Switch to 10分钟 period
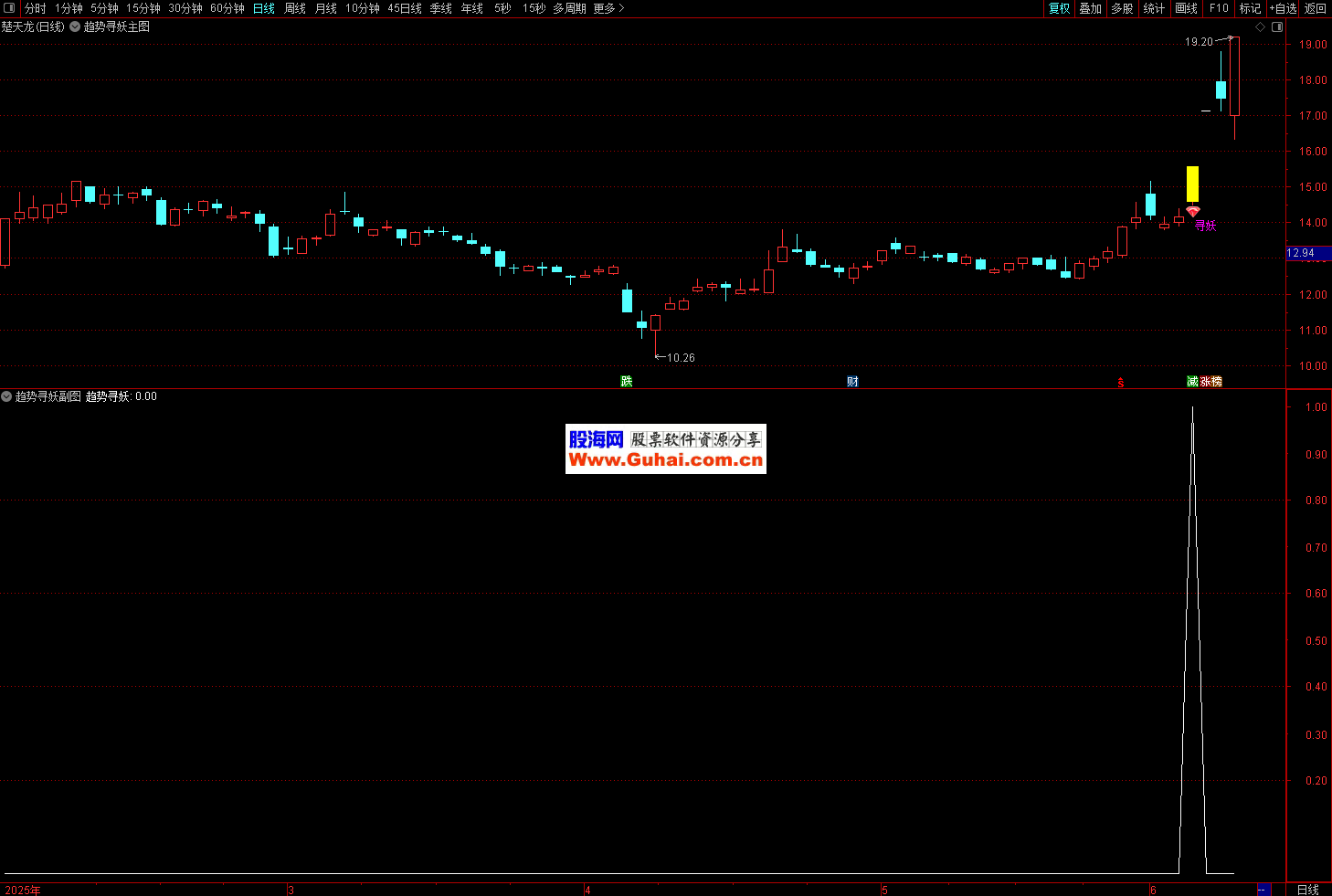The height and width of the screenshot is (896, 1332). click(363, 8)
